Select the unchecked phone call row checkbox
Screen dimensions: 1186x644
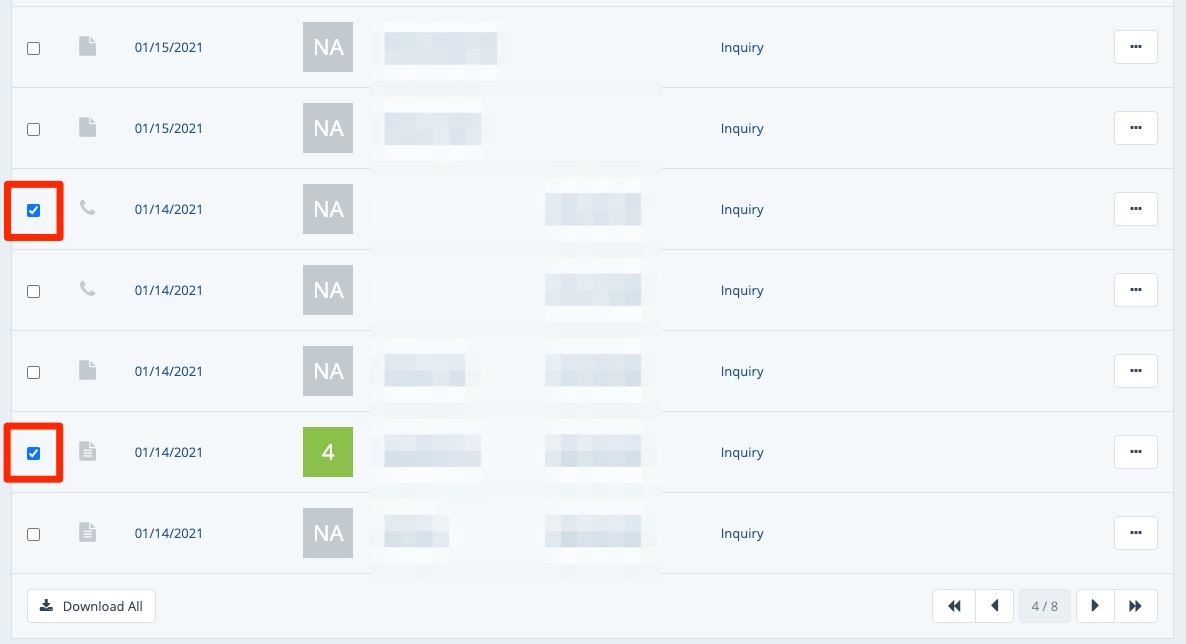[34, 291]
